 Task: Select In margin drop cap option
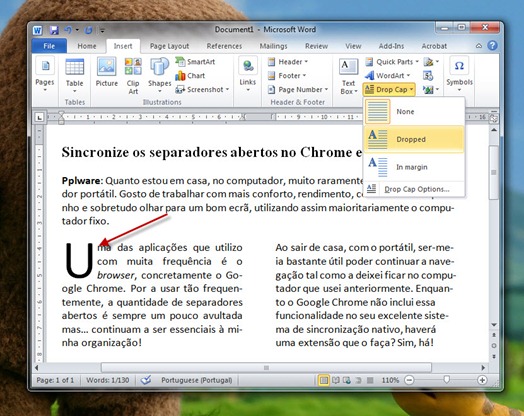point(414,167)
